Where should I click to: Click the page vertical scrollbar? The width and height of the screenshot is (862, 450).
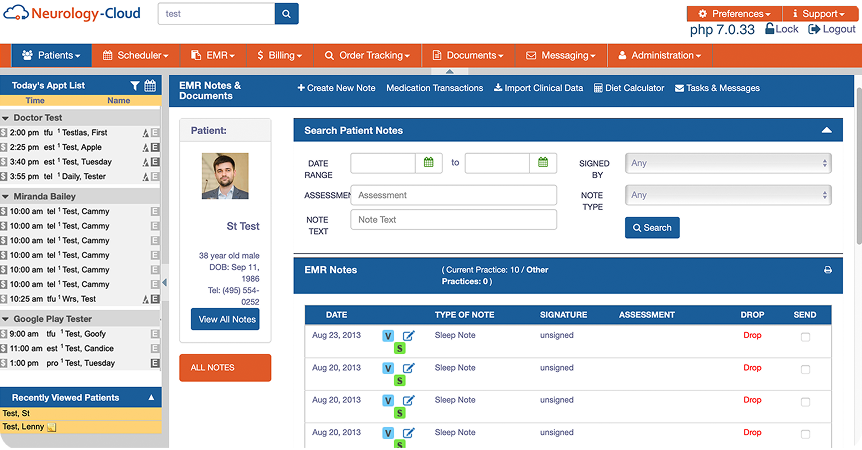[859, 165]
